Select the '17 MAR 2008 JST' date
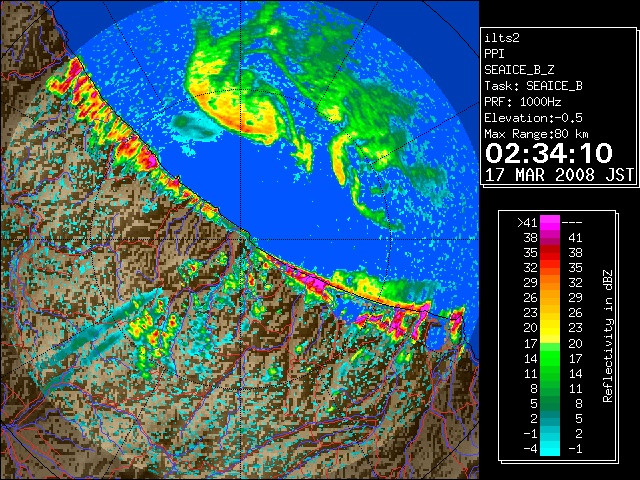The width and height of the screenshot is (640, 480). coord(559,175)
